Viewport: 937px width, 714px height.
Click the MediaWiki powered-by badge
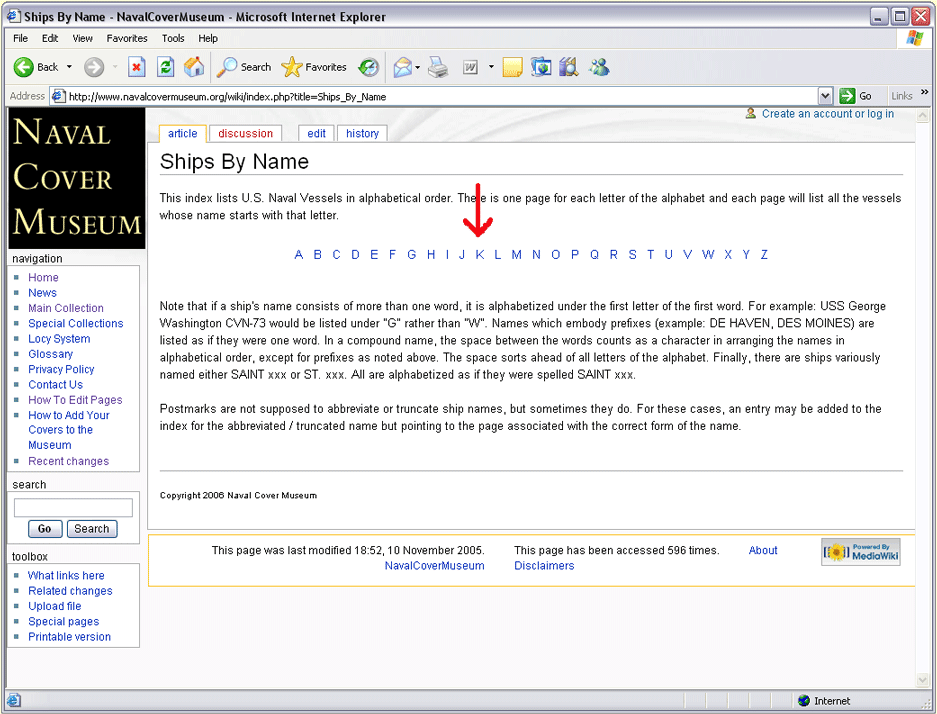point(860,552)
